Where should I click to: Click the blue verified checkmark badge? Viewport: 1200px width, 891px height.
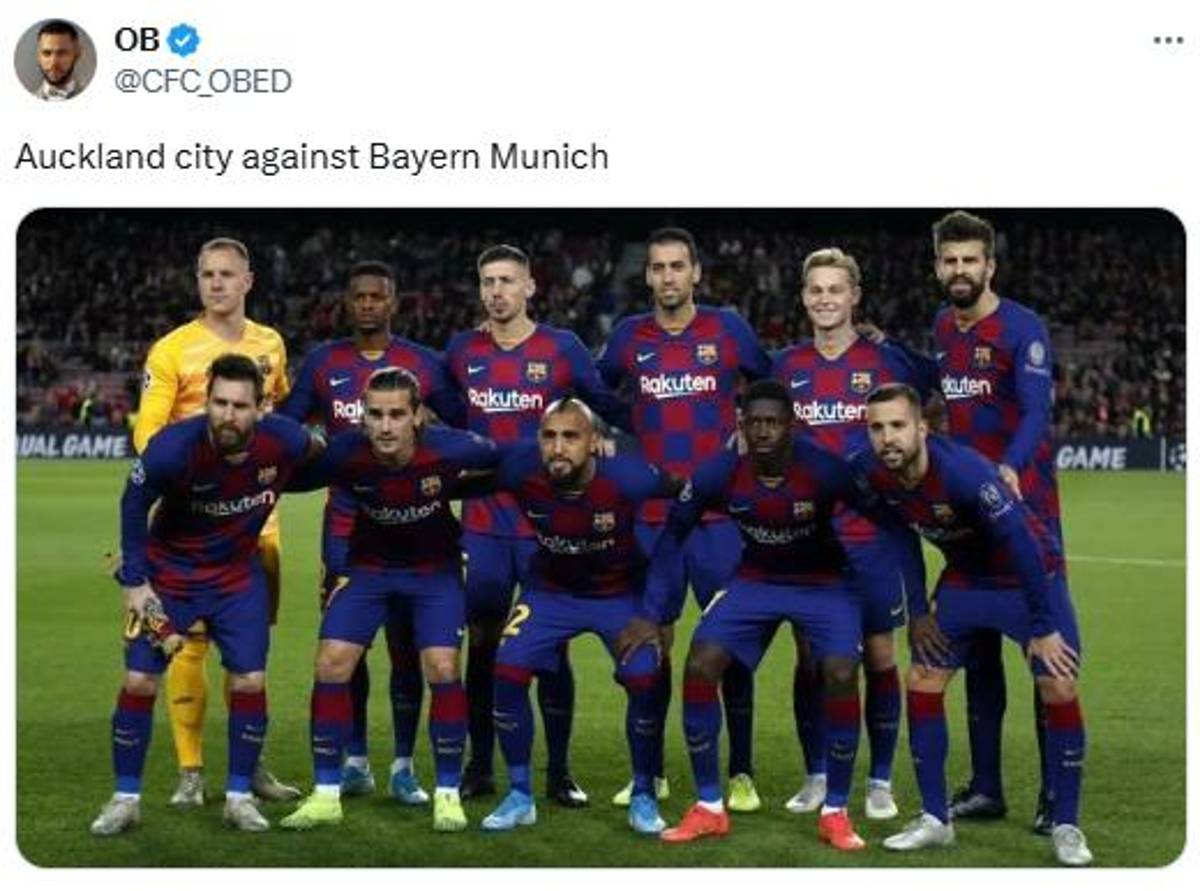click(x=184, y=40)
